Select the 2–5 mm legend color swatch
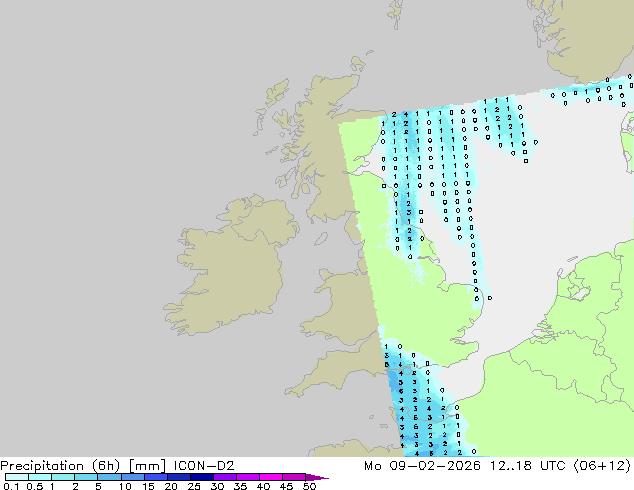The height and width of the screenshot is (490, 634). tap(86, 477)
